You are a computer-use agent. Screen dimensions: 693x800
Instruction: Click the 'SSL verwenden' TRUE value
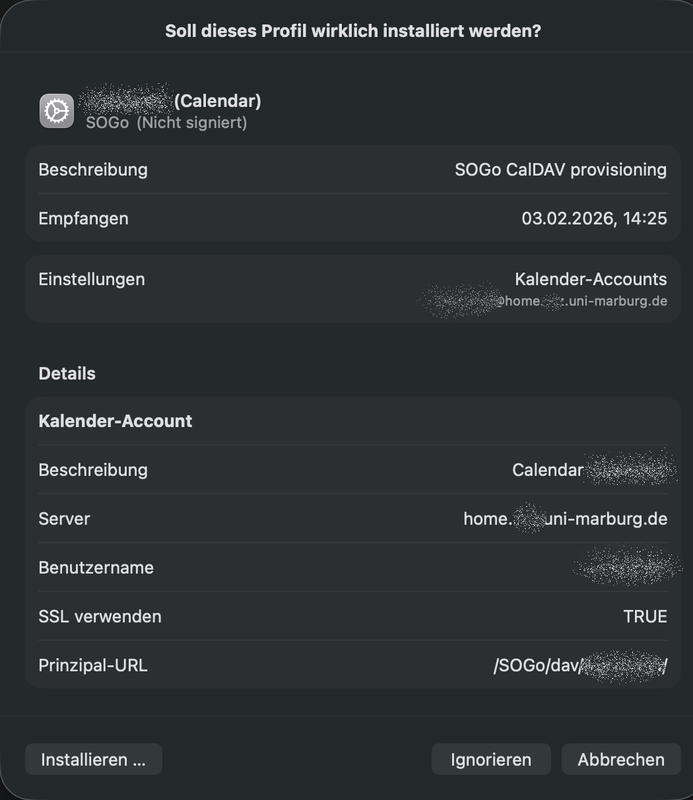click(643, 617)
